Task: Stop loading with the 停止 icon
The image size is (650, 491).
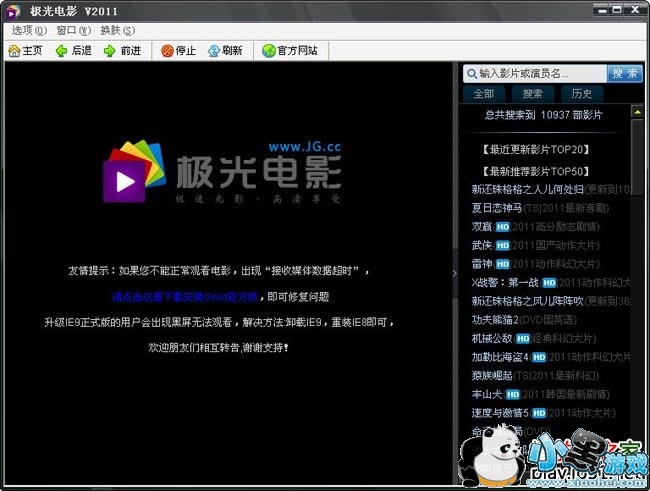Action: pos(167,51)
